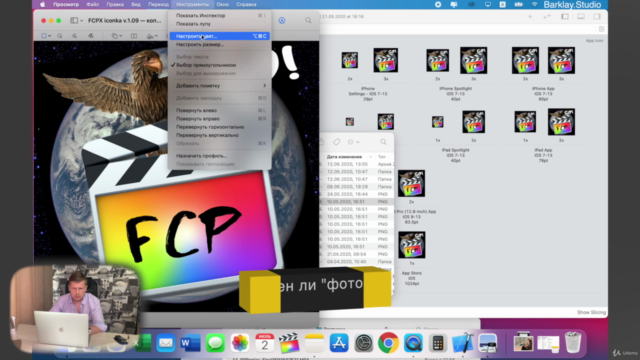Select Назначить профиль... menu entry
Image resolution: width=640 pixels, height=360 pixels.
click(220, 156)
